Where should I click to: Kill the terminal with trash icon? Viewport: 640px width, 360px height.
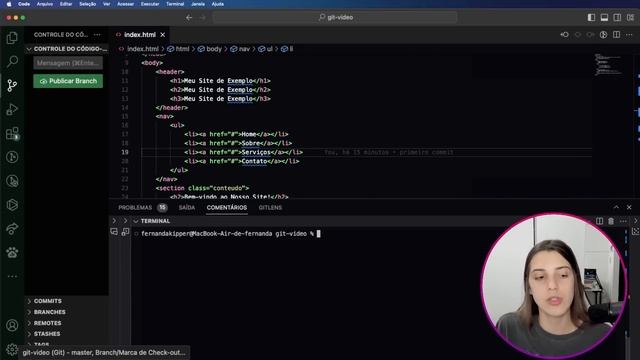point(611,221)
